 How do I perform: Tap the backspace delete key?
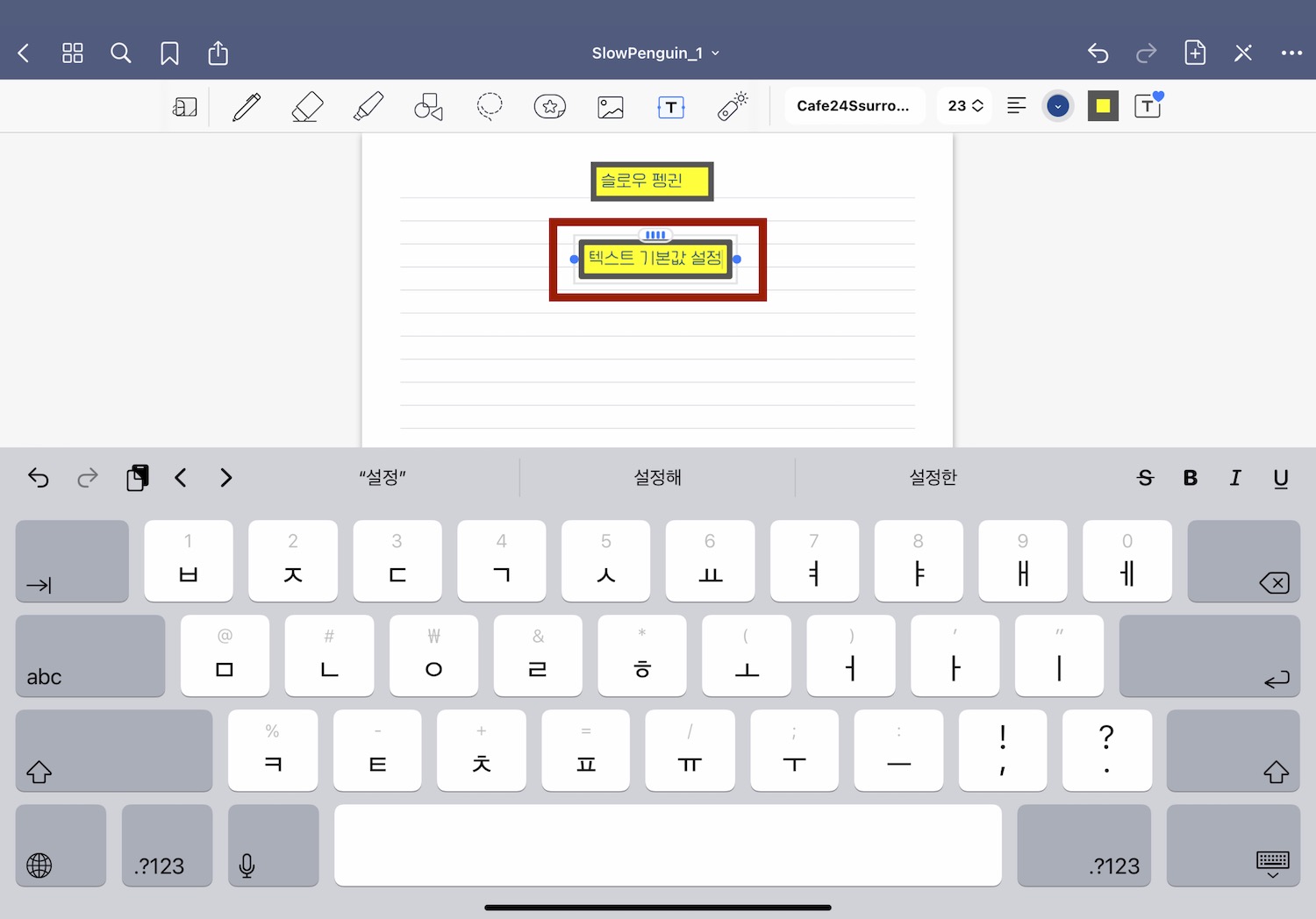[x=1243, y=561]
